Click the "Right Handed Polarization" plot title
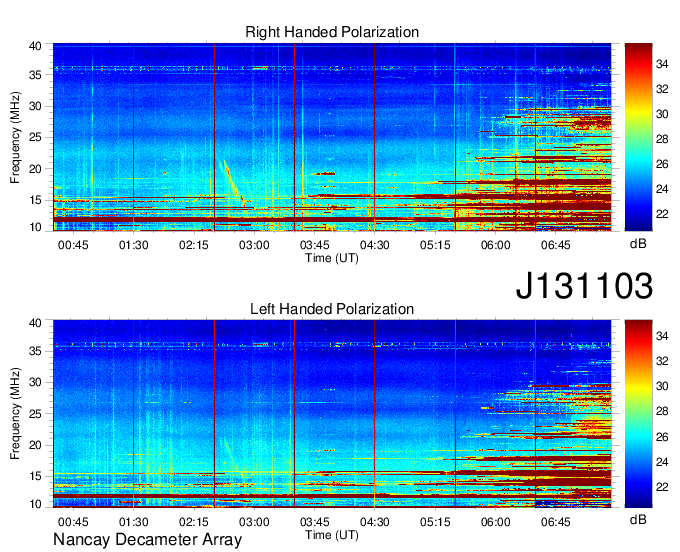The image size is (680, 552). tap(332, 32)
